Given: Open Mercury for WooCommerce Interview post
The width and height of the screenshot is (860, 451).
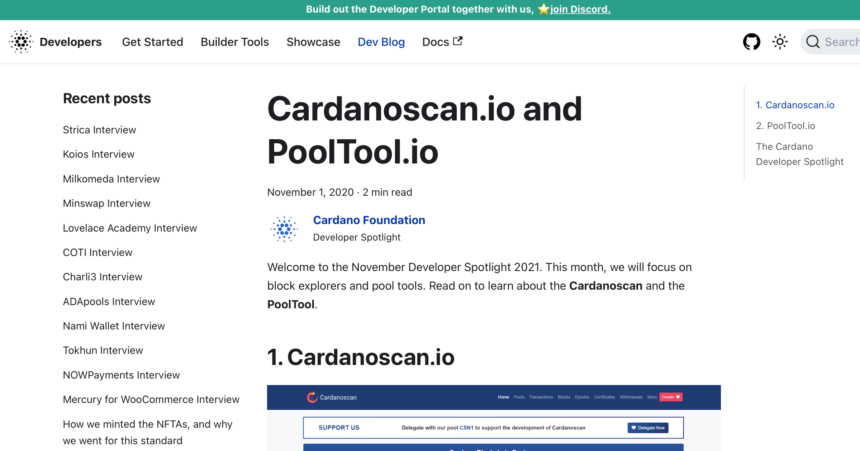Looking at the screenshot, I should (151, 399).
